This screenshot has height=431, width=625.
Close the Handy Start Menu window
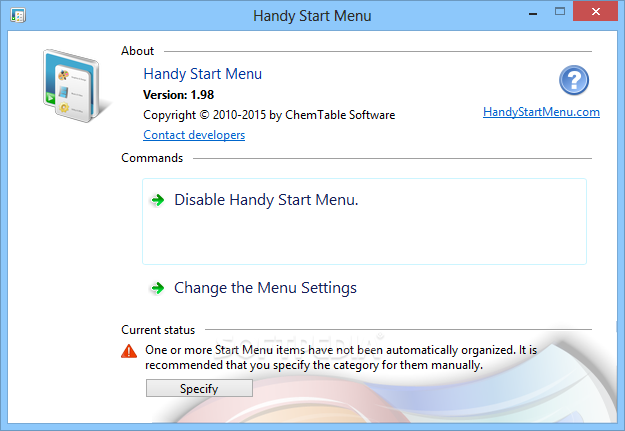pyautogui.click(x=596, y=11)
